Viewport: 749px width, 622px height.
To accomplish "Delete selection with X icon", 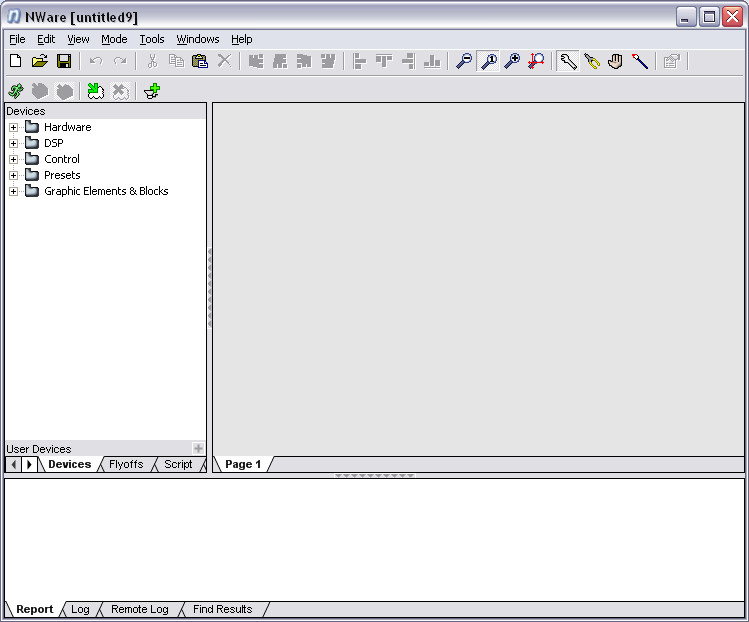I will point(224,61).
